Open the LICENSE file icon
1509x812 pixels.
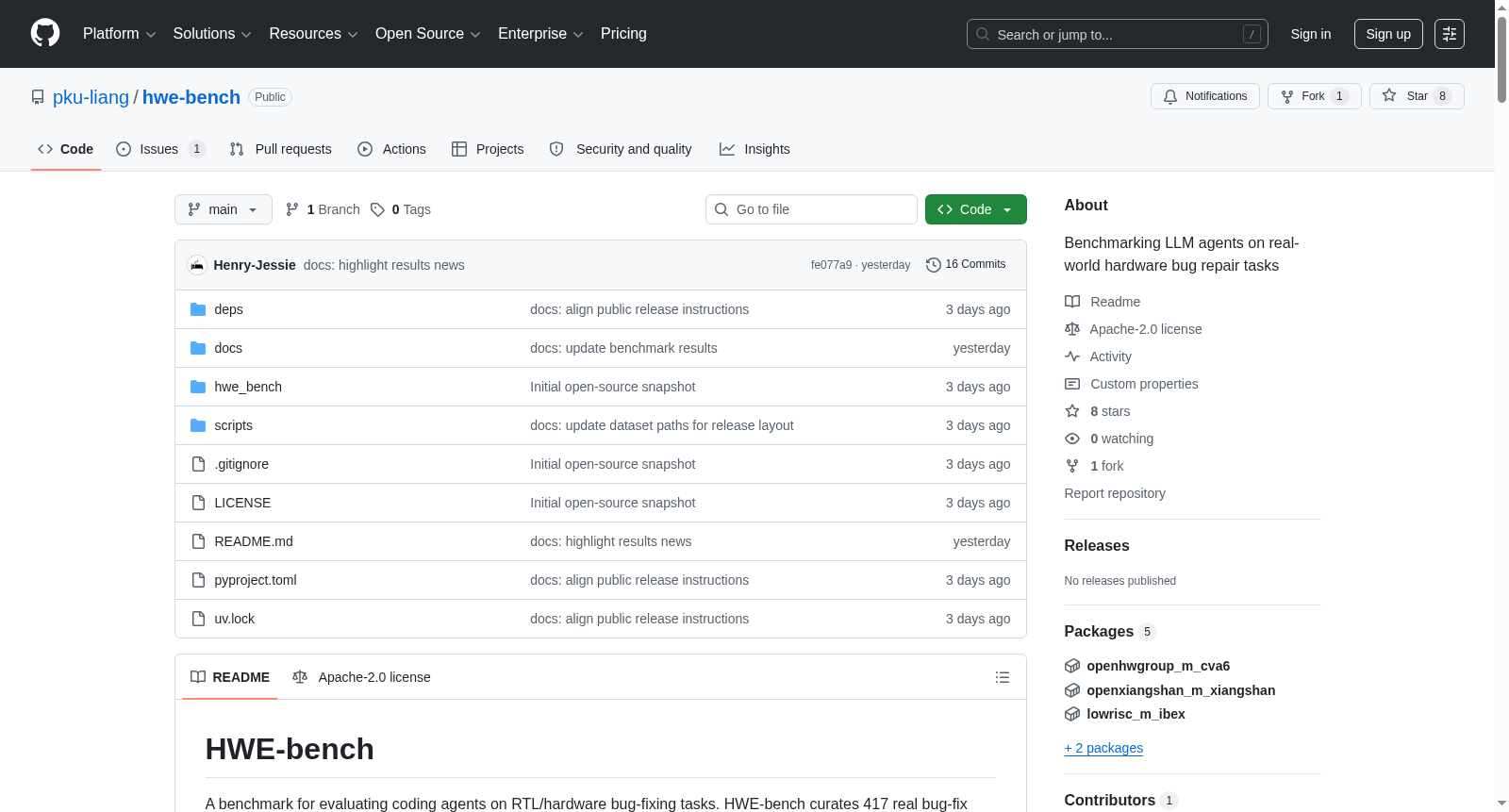198,503
